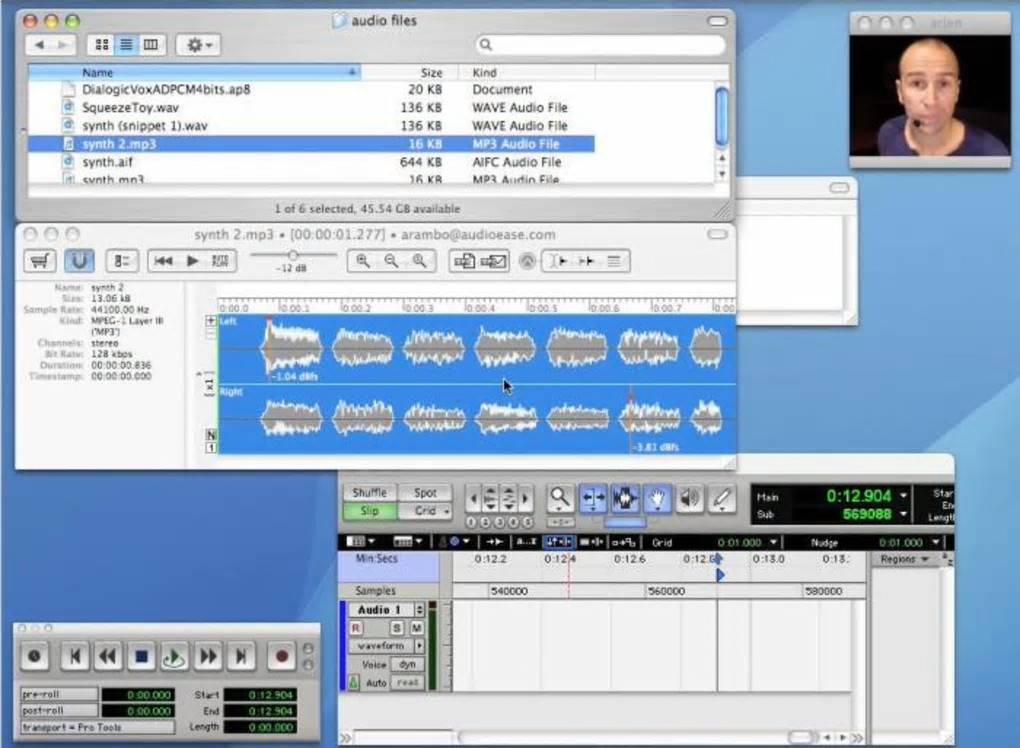Switch Finder to icon view

click(101, 45)
